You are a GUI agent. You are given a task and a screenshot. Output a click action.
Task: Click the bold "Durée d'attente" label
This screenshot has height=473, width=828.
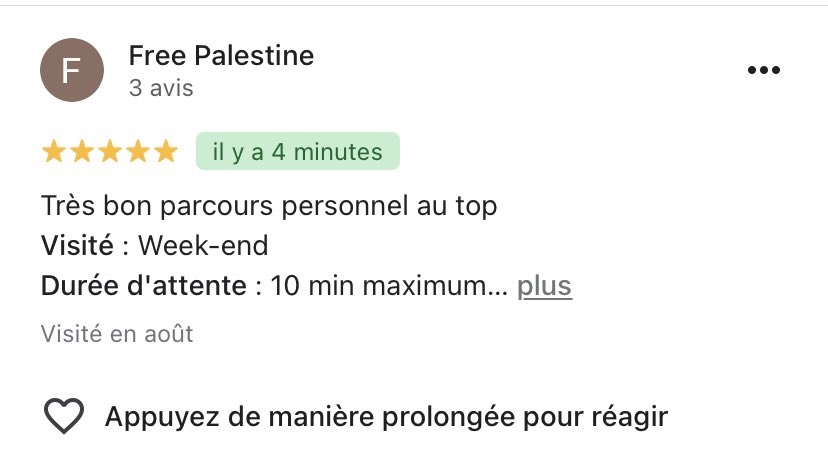point(143,287)
